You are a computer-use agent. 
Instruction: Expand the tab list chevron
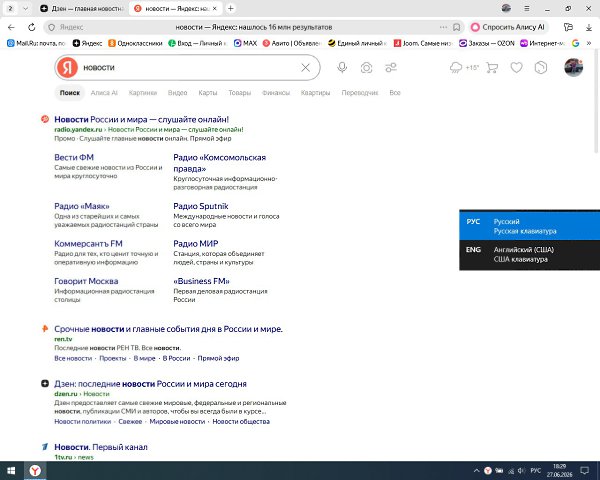tap(25, 8)
